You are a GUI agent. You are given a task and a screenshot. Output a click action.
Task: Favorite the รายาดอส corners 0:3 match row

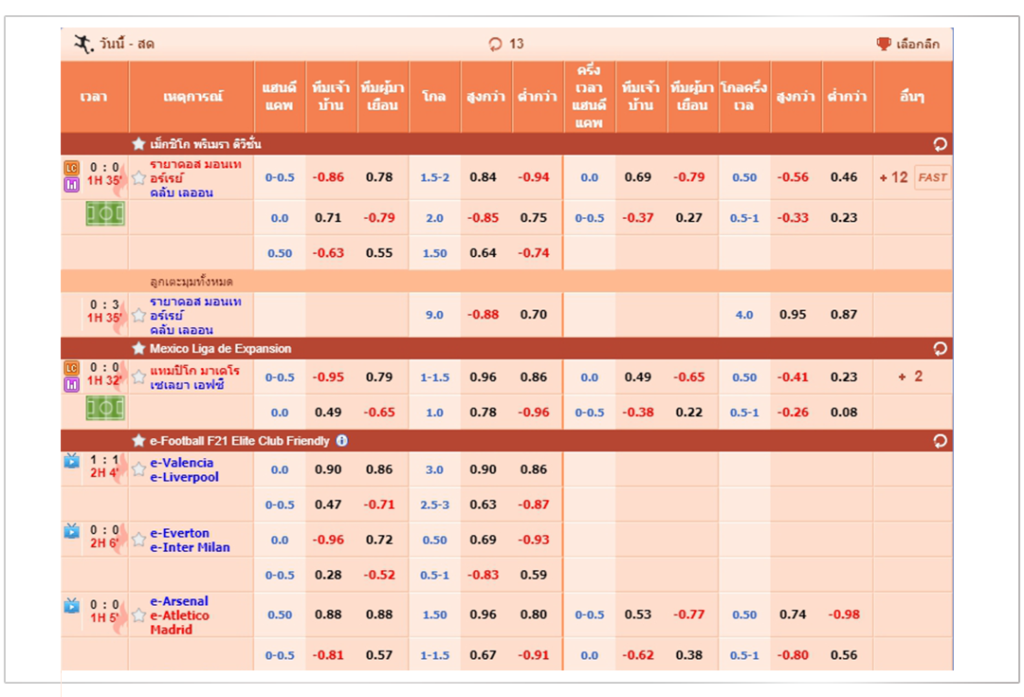point(138,316)
